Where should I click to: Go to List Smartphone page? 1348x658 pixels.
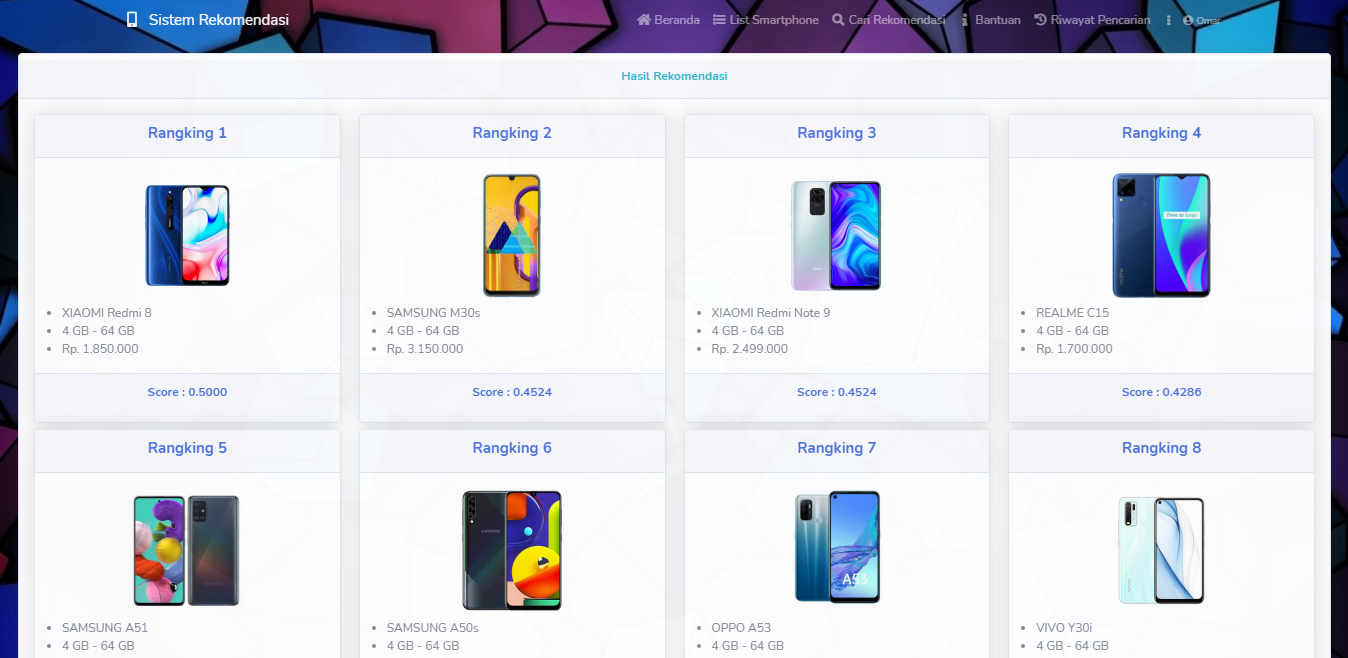pyautogui.click(x=774, y=20)
